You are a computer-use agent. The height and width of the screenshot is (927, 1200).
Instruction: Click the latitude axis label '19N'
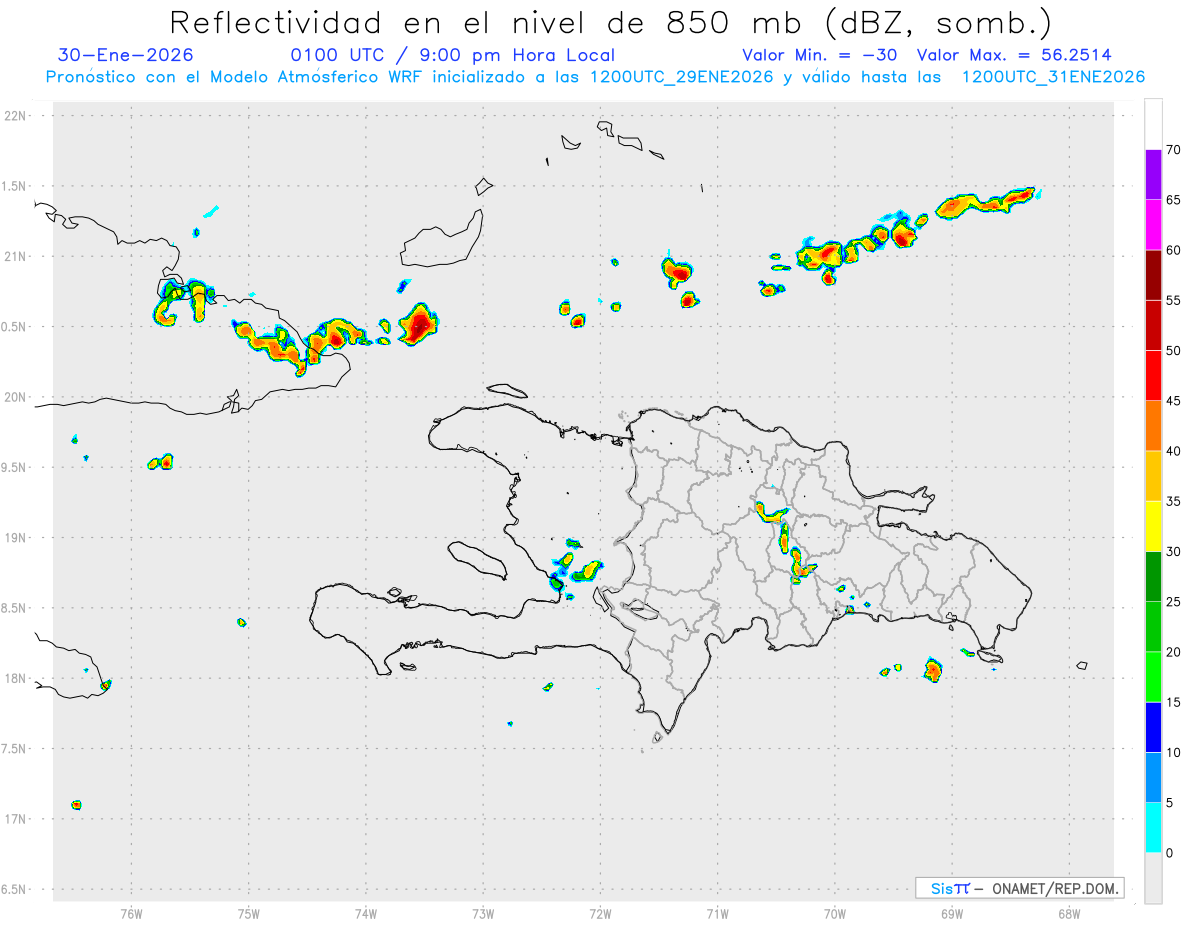[15, 538]
